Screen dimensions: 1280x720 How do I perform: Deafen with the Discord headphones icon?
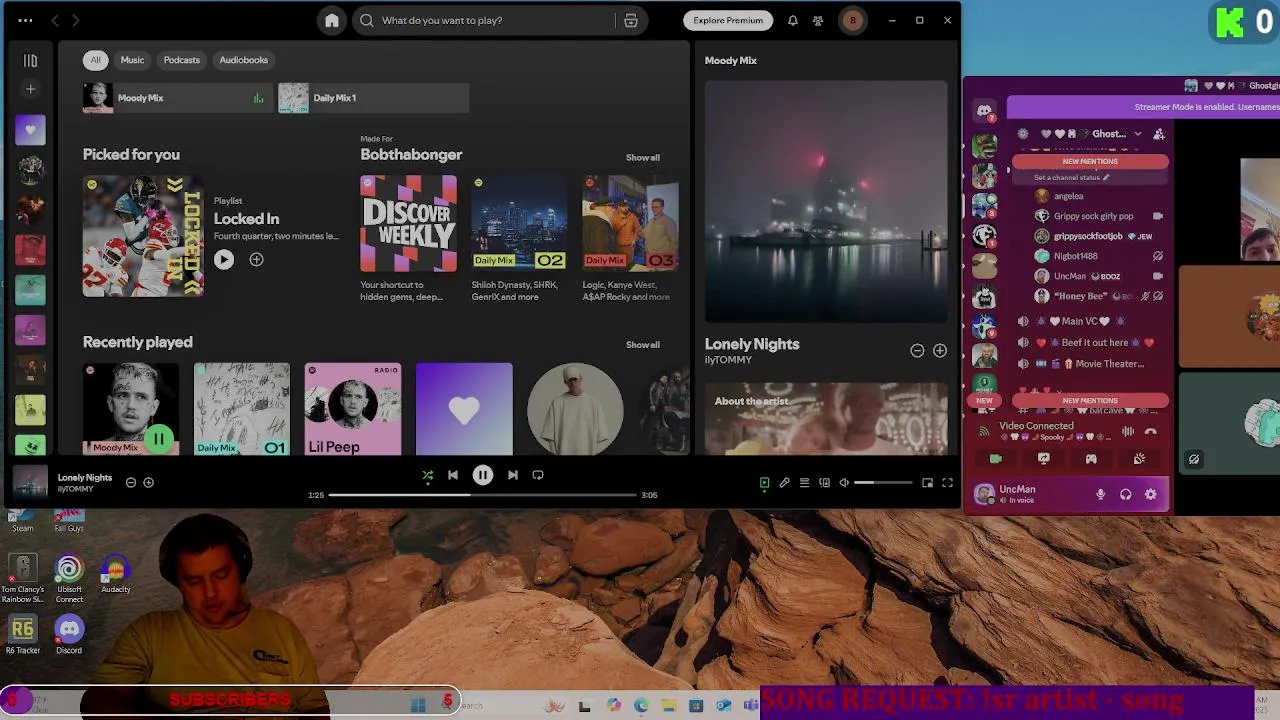click(x=1126, y=494)
